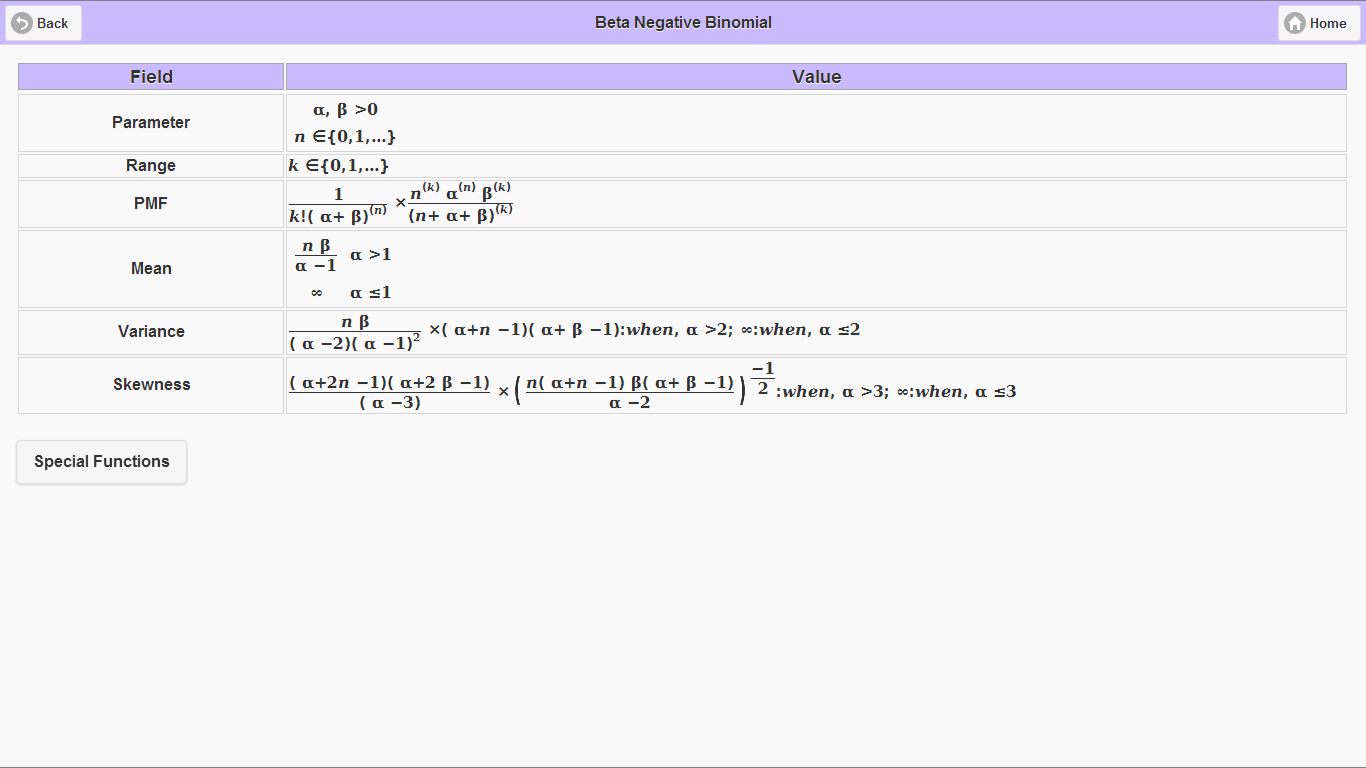Click the house icon on the Home button
The height and width of the screenshot is (768, 1366).
coord(1294,22)
